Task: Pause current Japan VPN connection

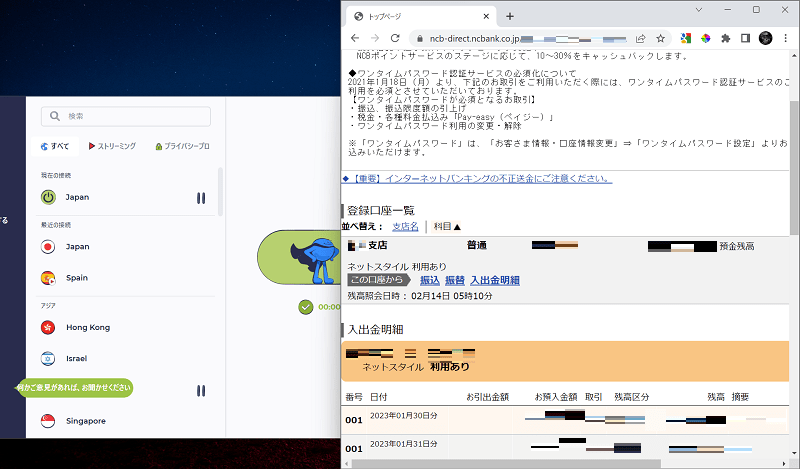Action: [x=201, y=198]
